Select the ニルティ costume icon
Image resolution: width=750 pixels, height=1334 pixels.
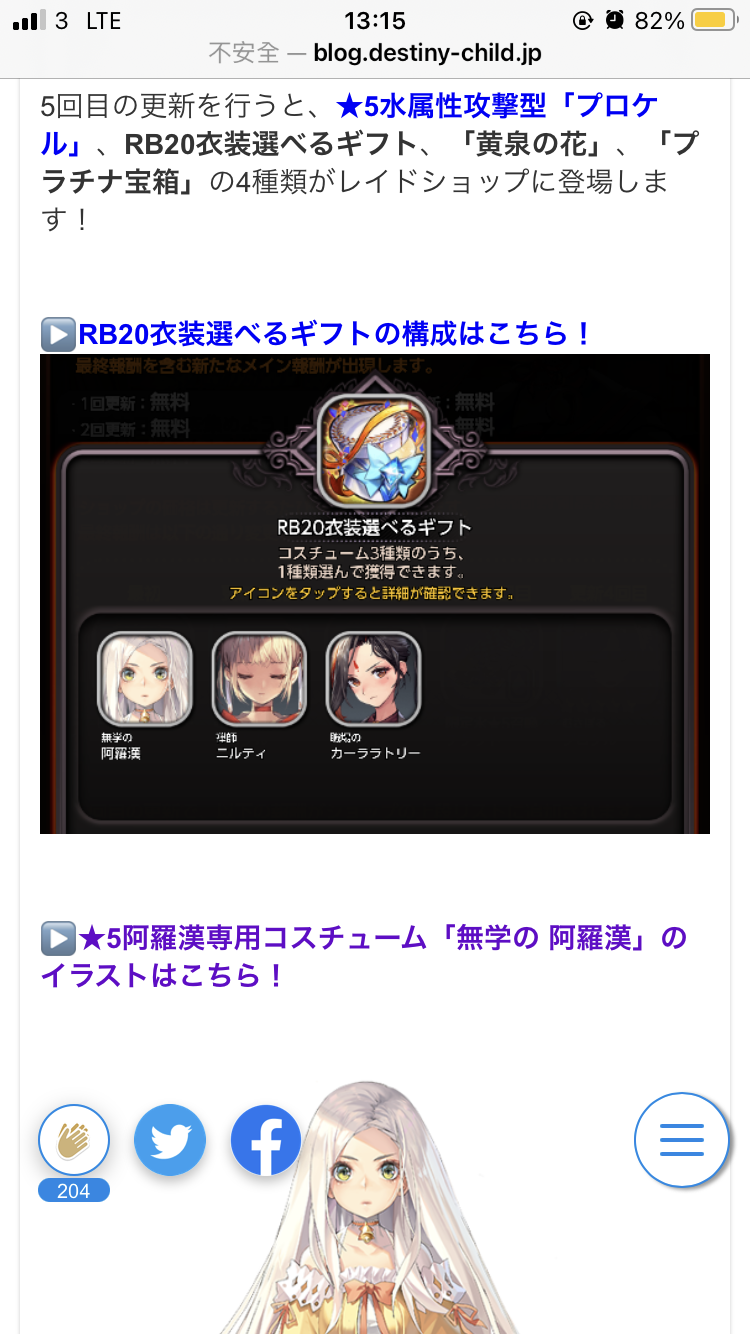pyautogui.click(x=259, y=680)
